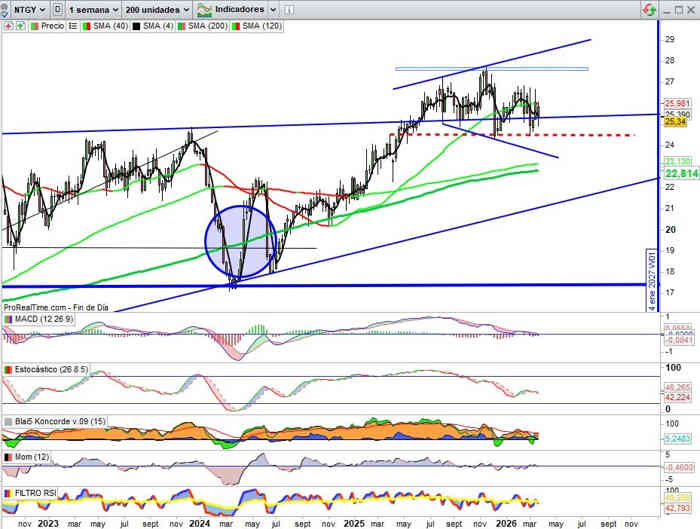Select the Precio legend label

pos(52,25)
